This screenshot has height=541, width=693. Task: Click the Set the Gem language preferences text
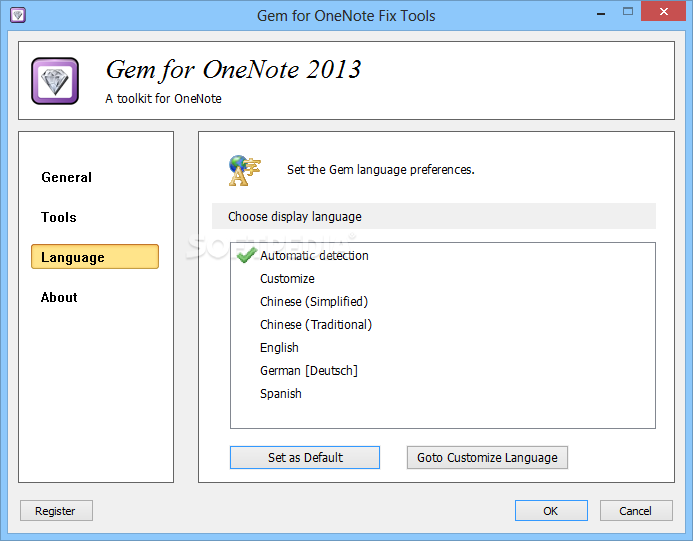click(381, 170)
